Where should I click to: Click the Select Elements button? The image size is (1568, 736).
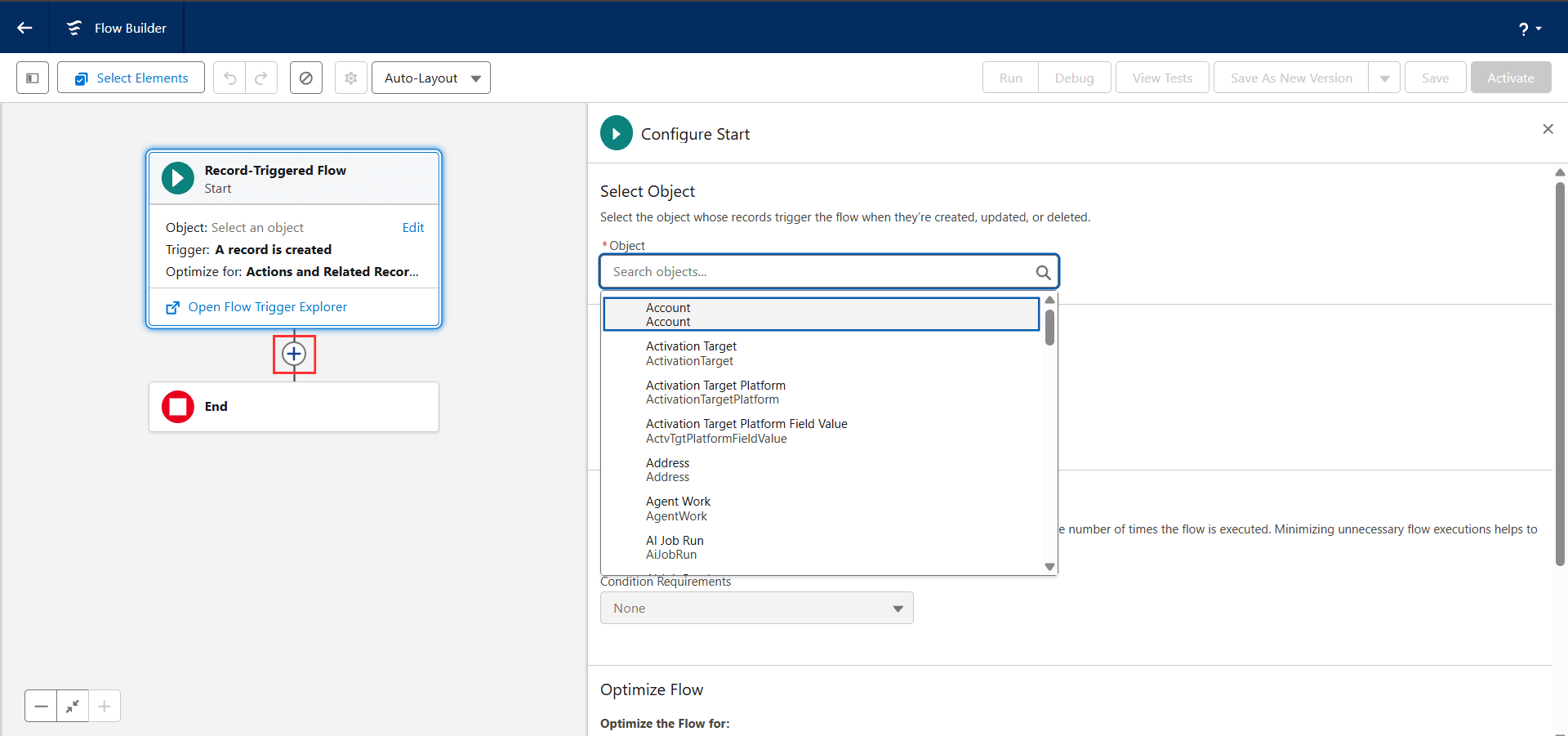pos(131,78)
